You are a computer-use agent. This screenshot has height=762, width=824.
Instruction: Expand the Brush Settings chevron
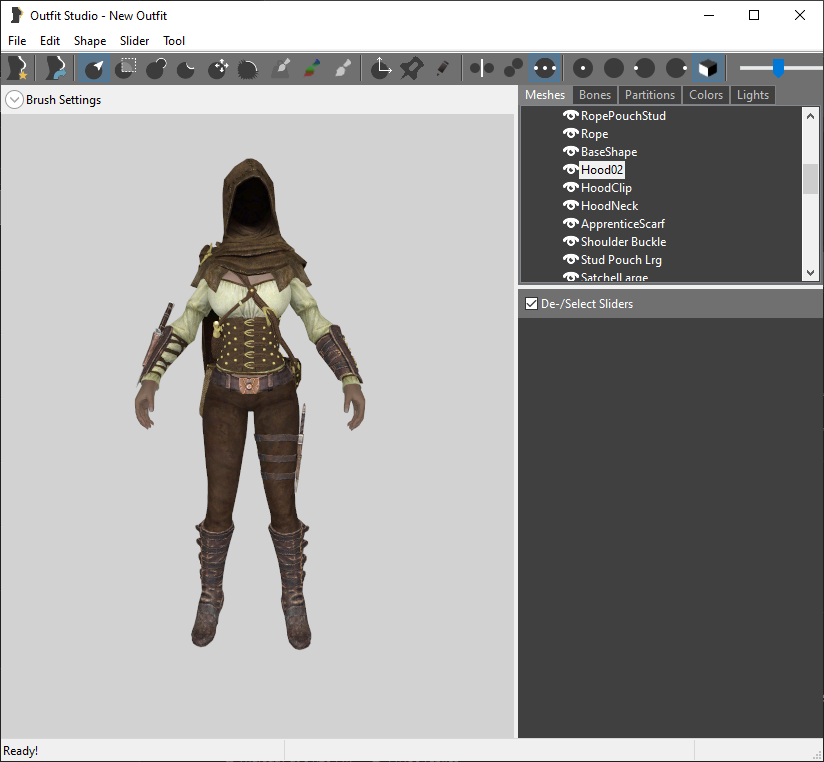click(x=14, y=100)
